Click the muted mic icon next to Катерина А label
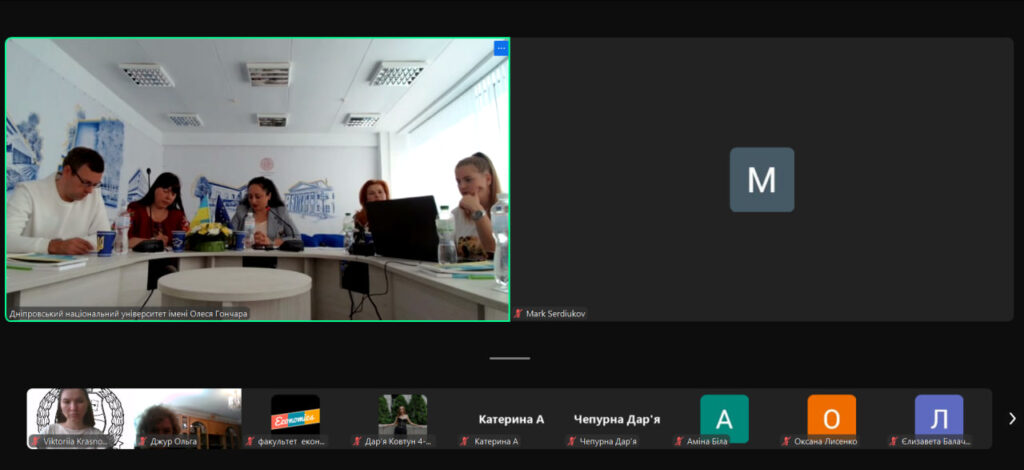 coord(464,441)
